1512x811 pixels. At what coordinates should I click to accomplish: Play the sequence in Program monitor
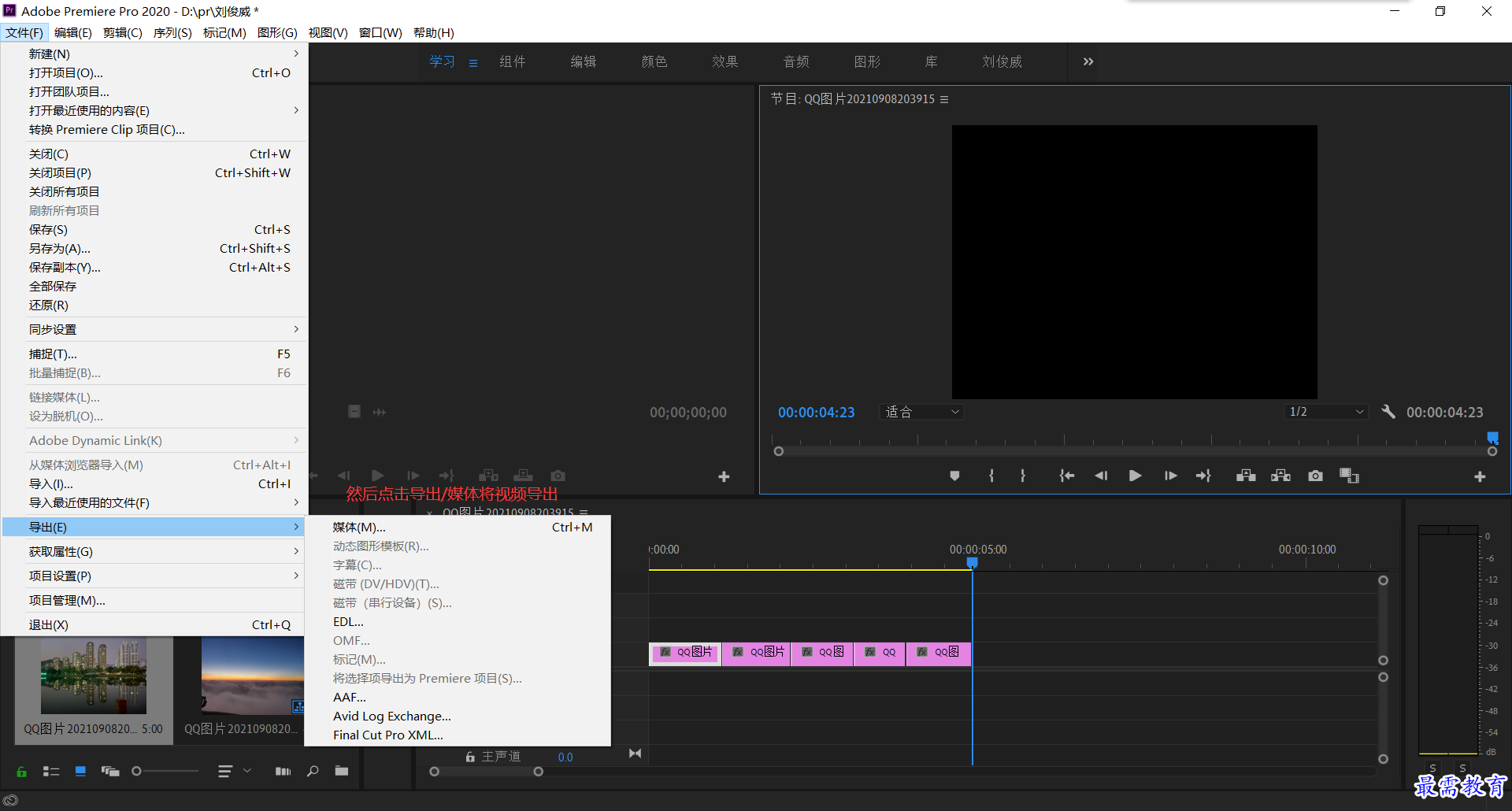1135,476
